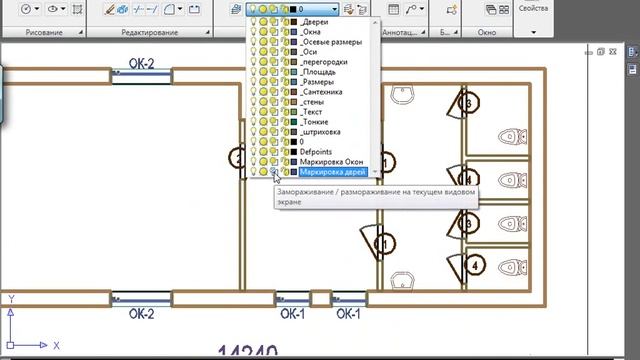Click the Match Layer icon
640x360 pixels.
362,9
